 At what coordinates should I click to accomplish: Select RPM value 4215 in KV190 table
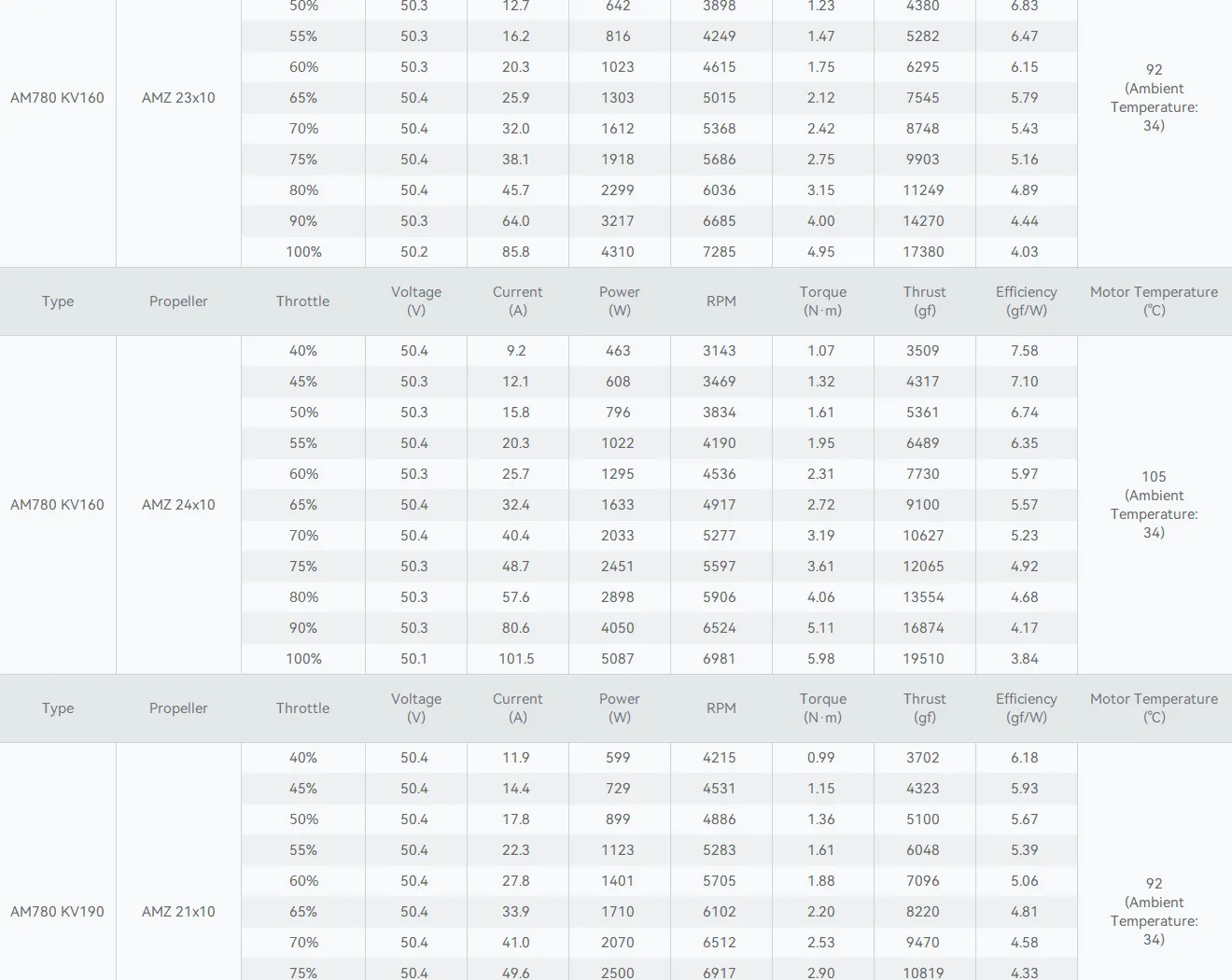[x=720, y=757]
